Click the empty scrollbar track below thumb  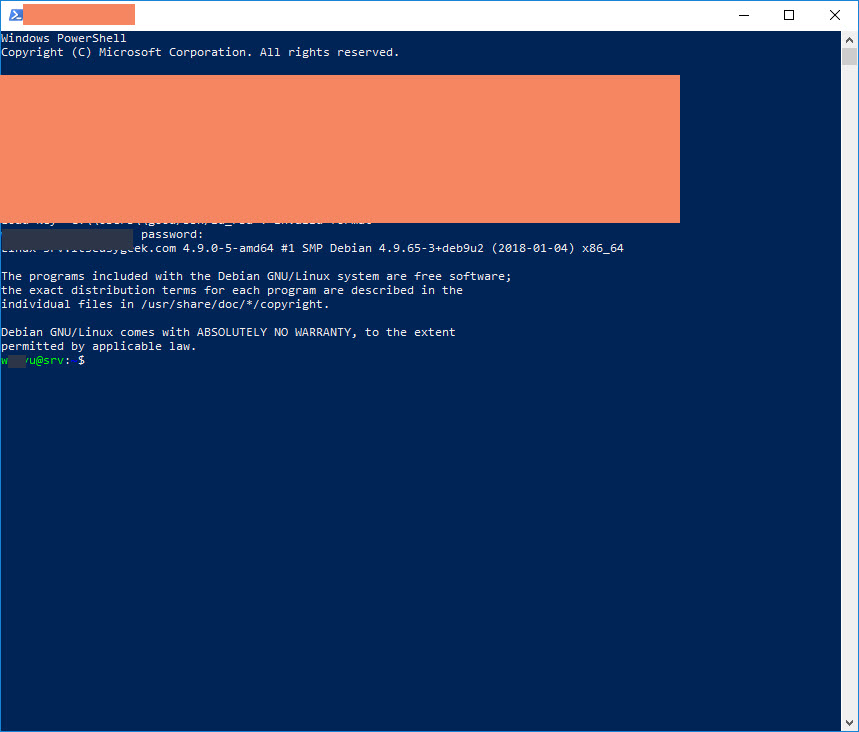click(x=849, y=400)
